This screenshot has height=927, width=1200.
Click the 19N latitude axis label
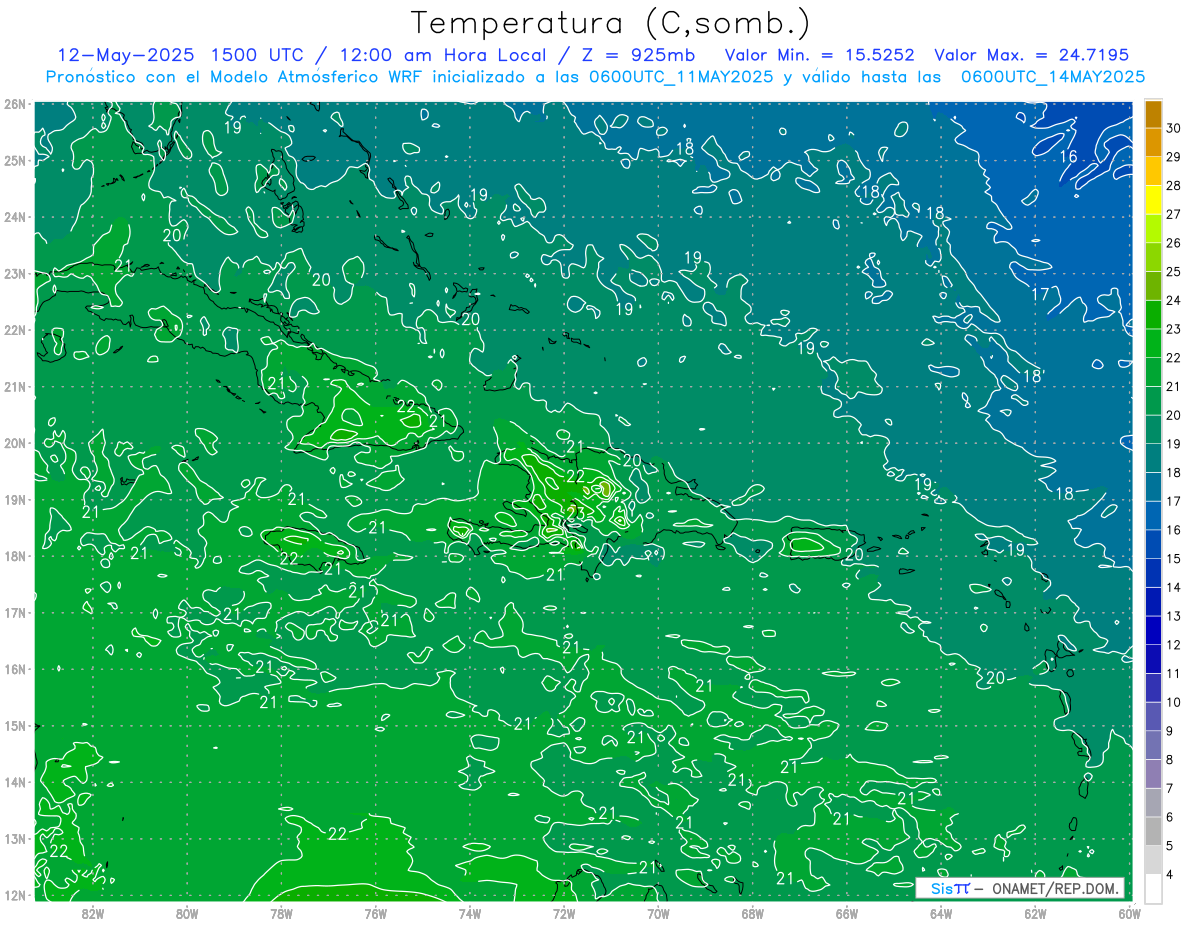pos(15,499)
